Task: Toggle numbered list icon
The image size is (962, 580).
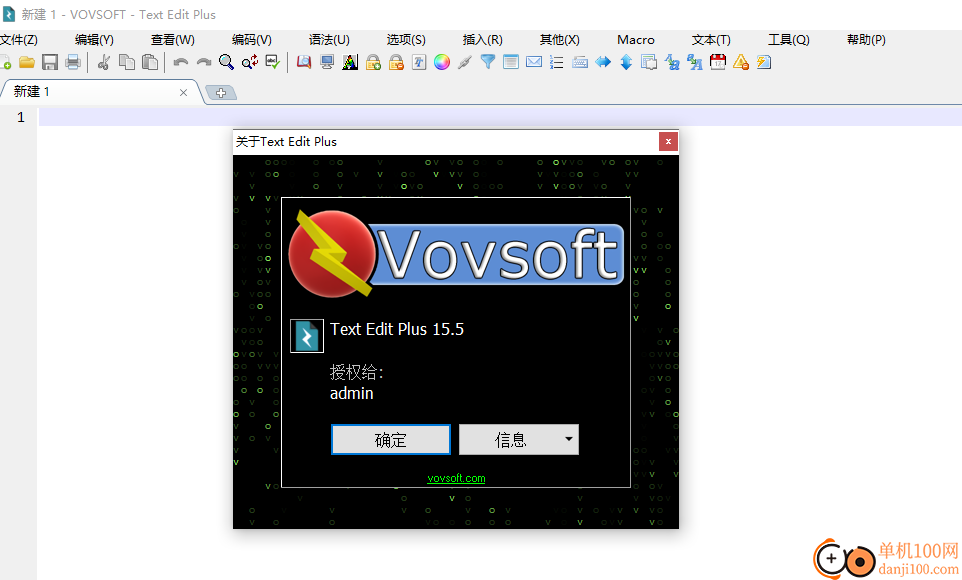Action: tap(556, 63)
